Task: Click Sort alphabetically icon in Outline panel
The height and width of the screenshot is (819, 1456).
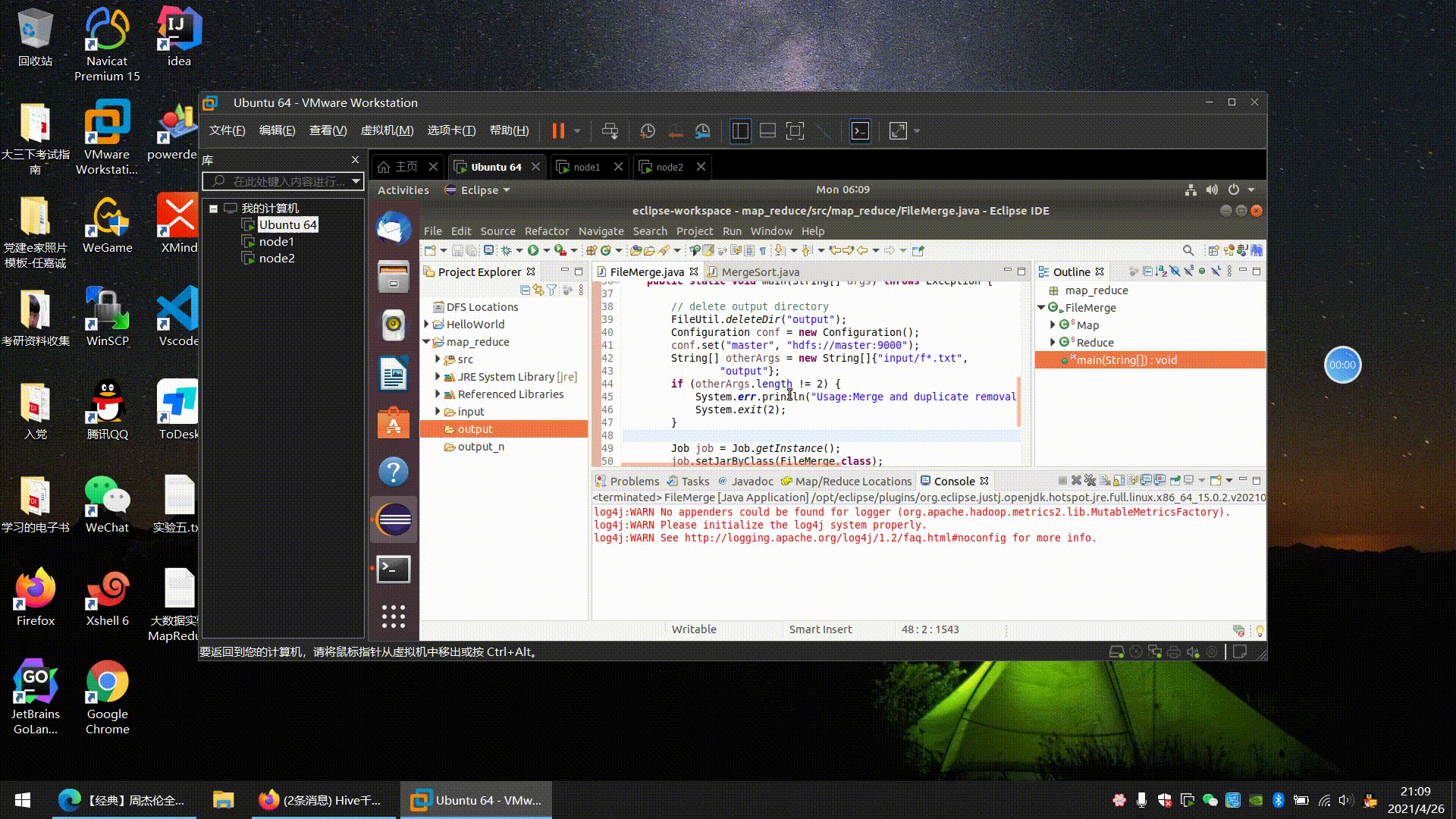Action: pos(1161,271)
